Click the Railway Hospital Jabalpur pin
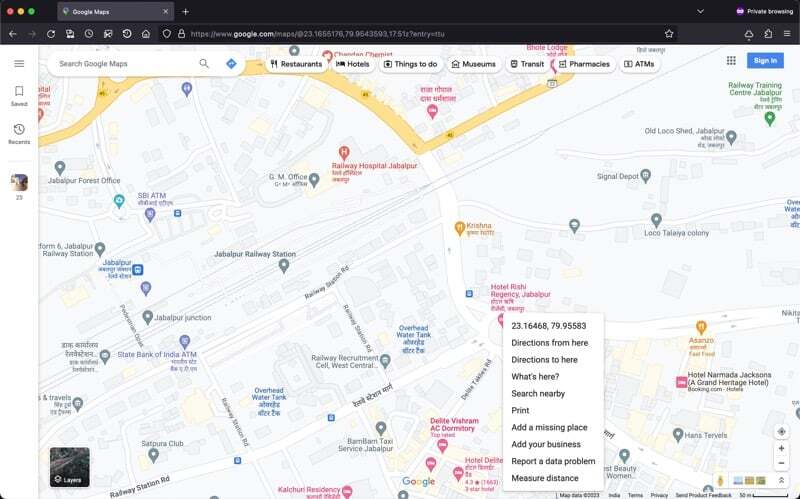 [344, 152]
